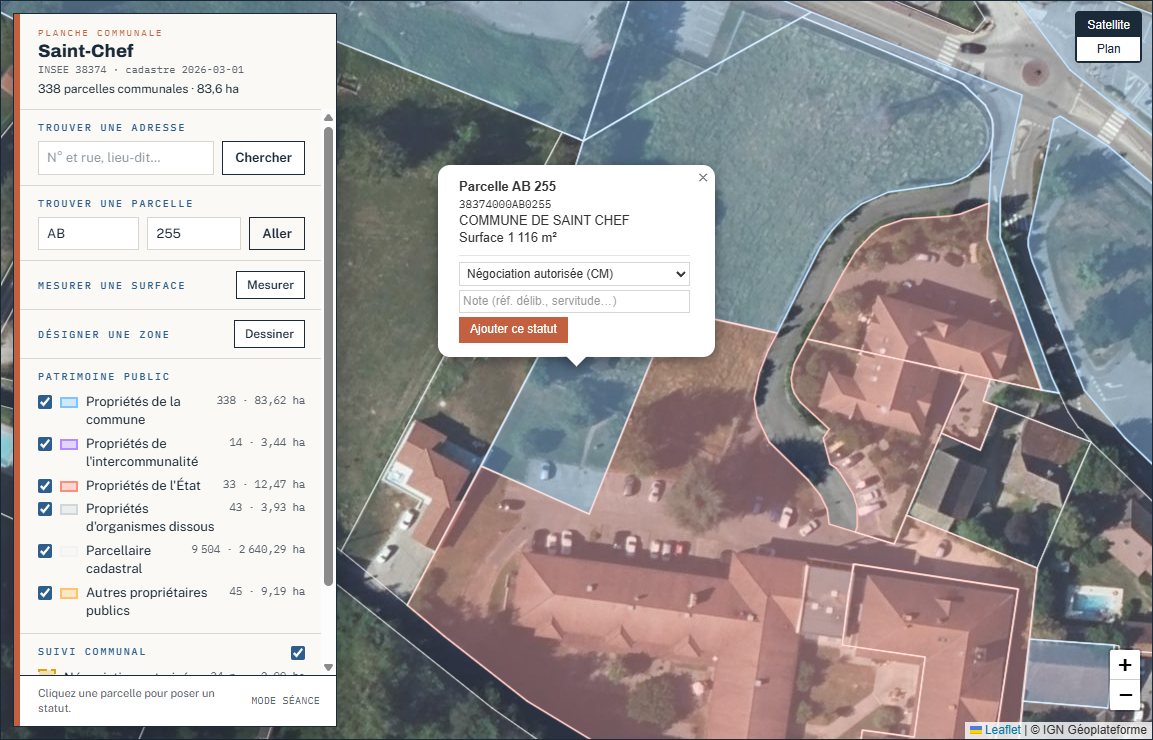Toggle Autres propriétaires publics checkbox
The image size is (1153, 740).
click(x=45, y=592)
